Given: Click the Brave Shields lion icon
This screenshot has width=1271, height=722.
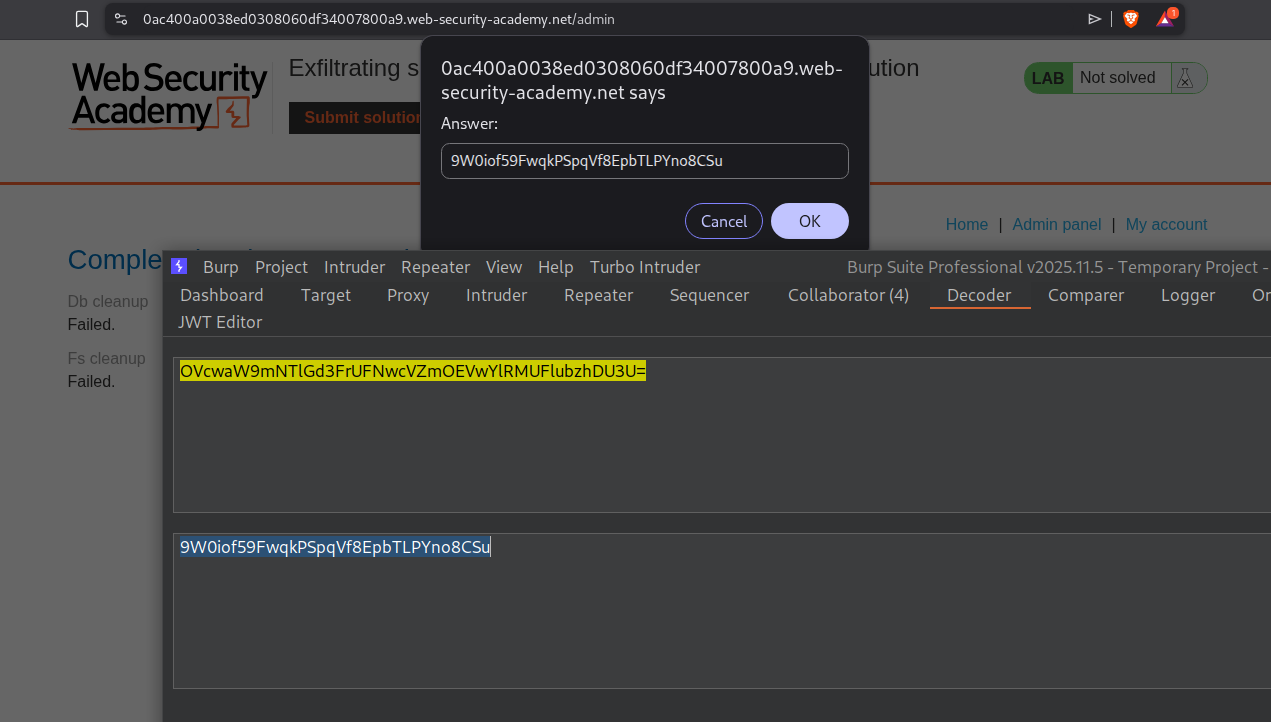Looking at the screenshot, I should (1131, 19).
